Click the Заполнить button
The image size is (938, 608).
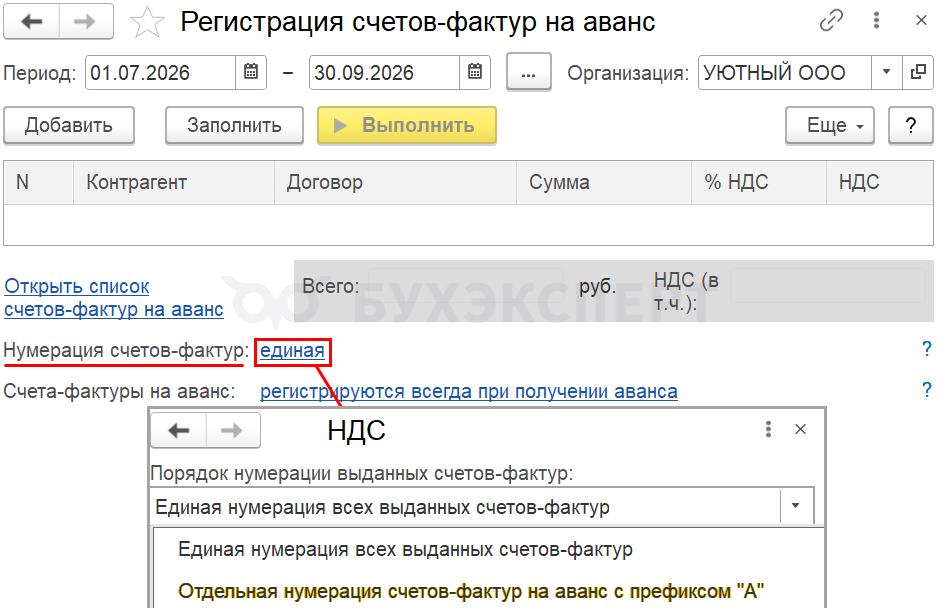pos(234,126)
